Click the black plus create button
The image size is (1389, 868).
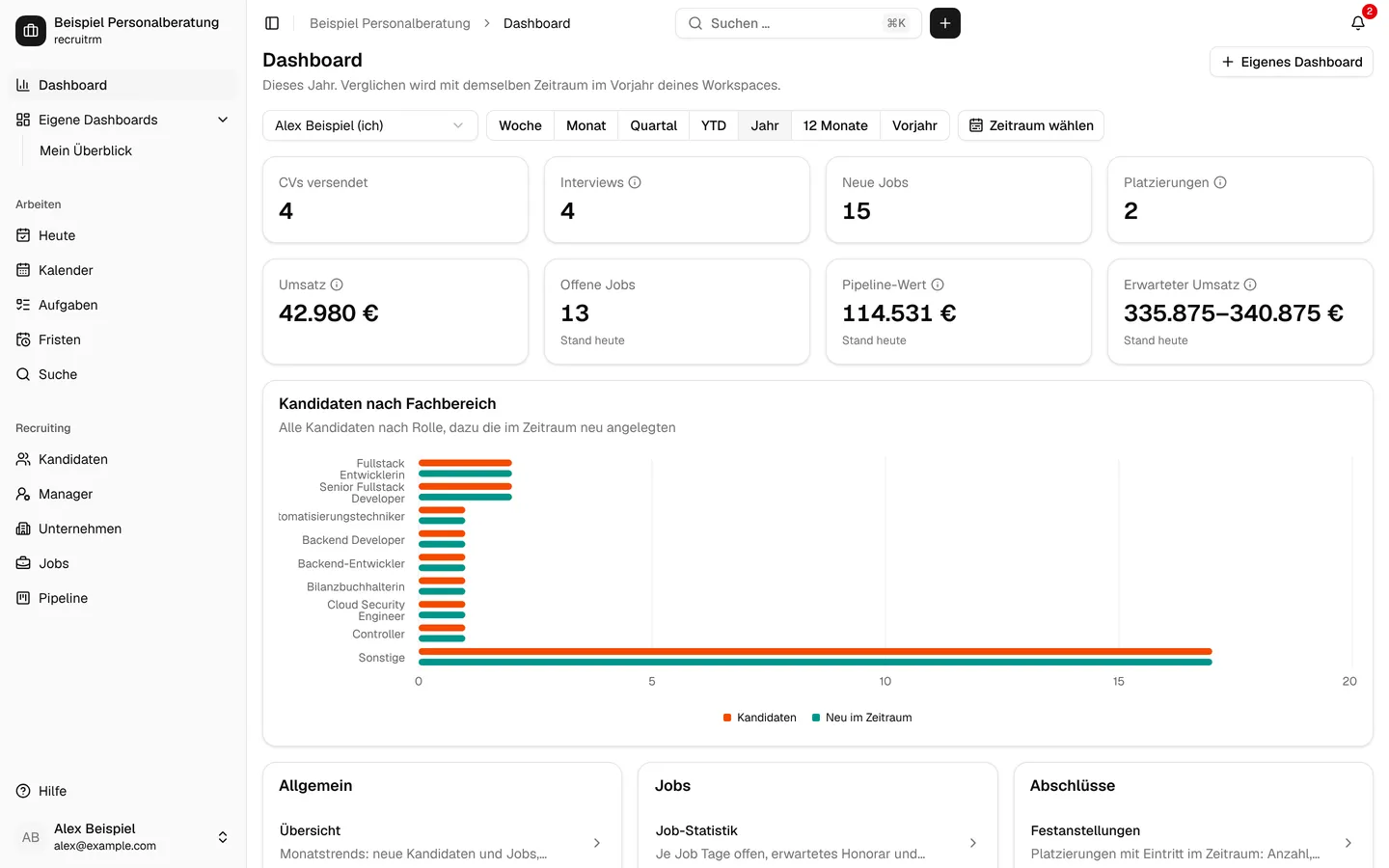click(x=945, y=23)
